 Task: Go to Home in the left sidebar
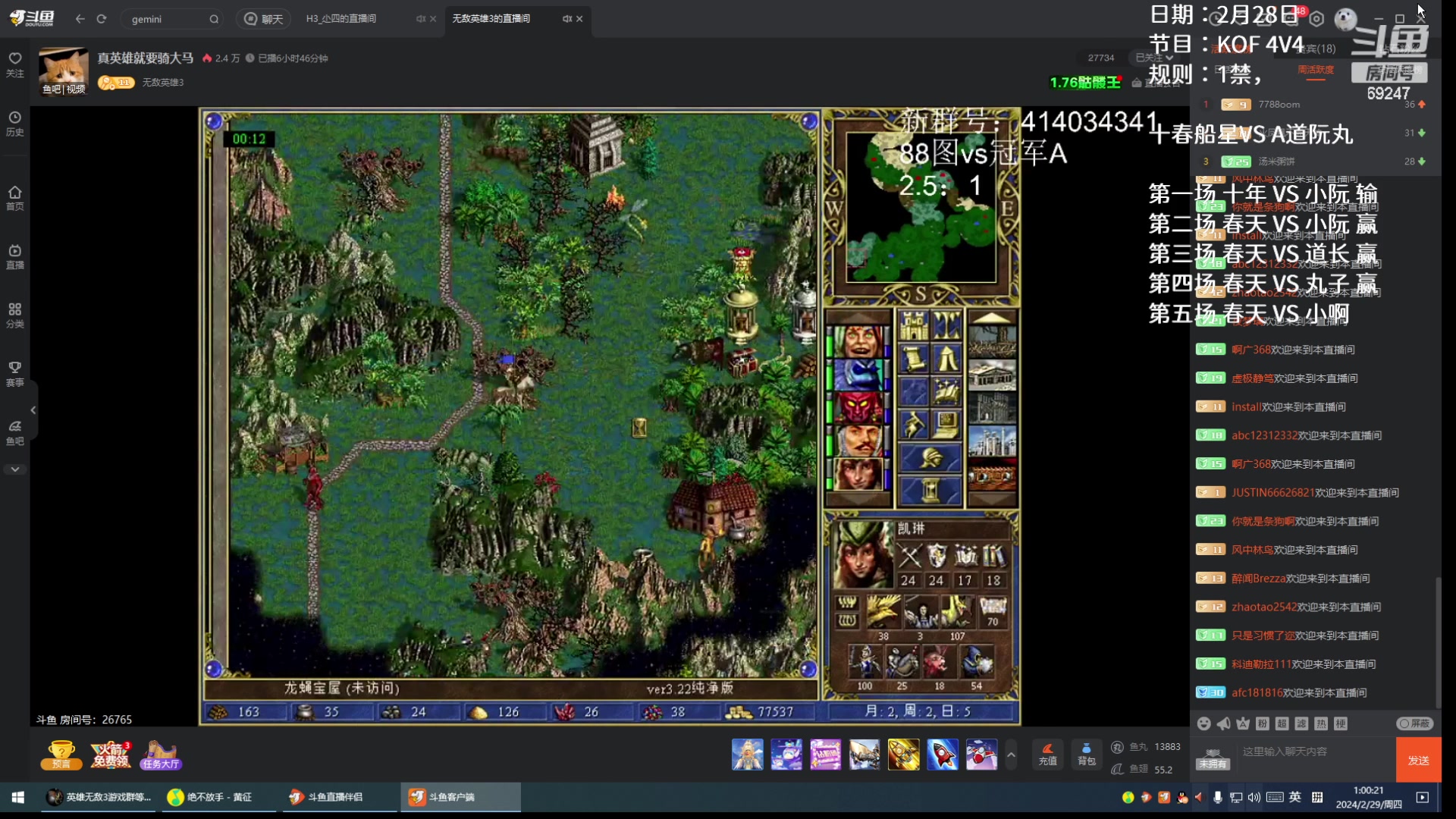point(15,198)
